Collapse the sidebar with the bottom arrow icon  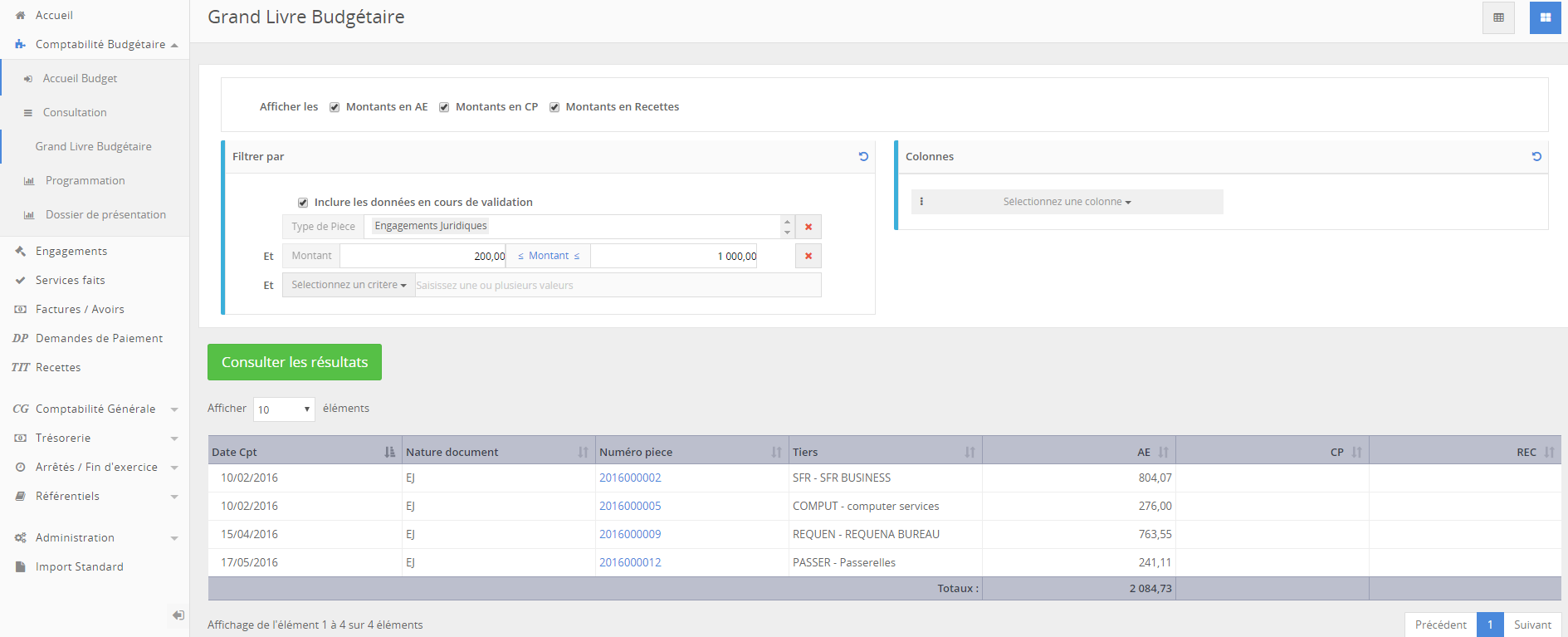[178, 615]
